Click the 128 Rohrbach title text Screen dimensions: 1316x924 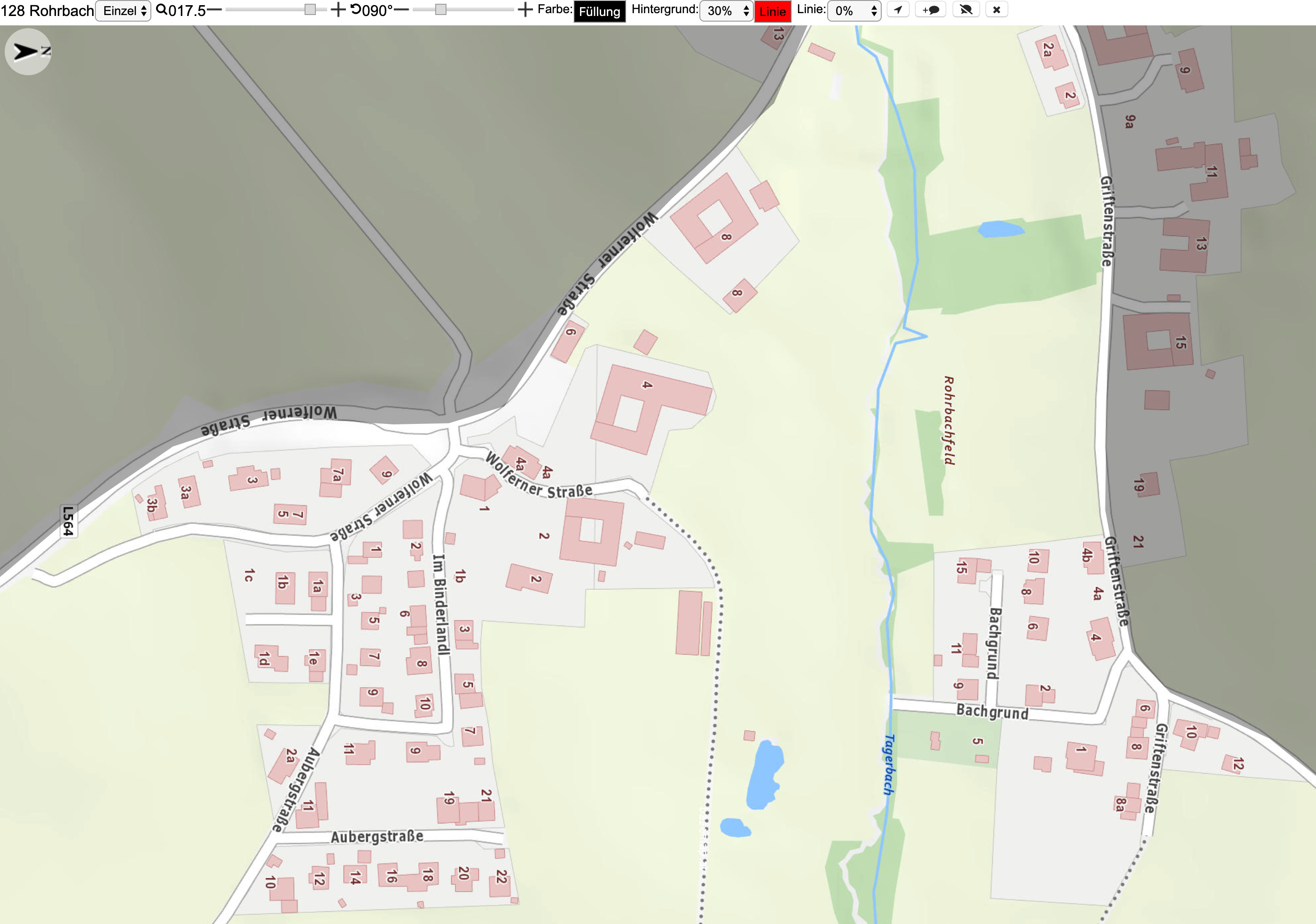[47, 11]
